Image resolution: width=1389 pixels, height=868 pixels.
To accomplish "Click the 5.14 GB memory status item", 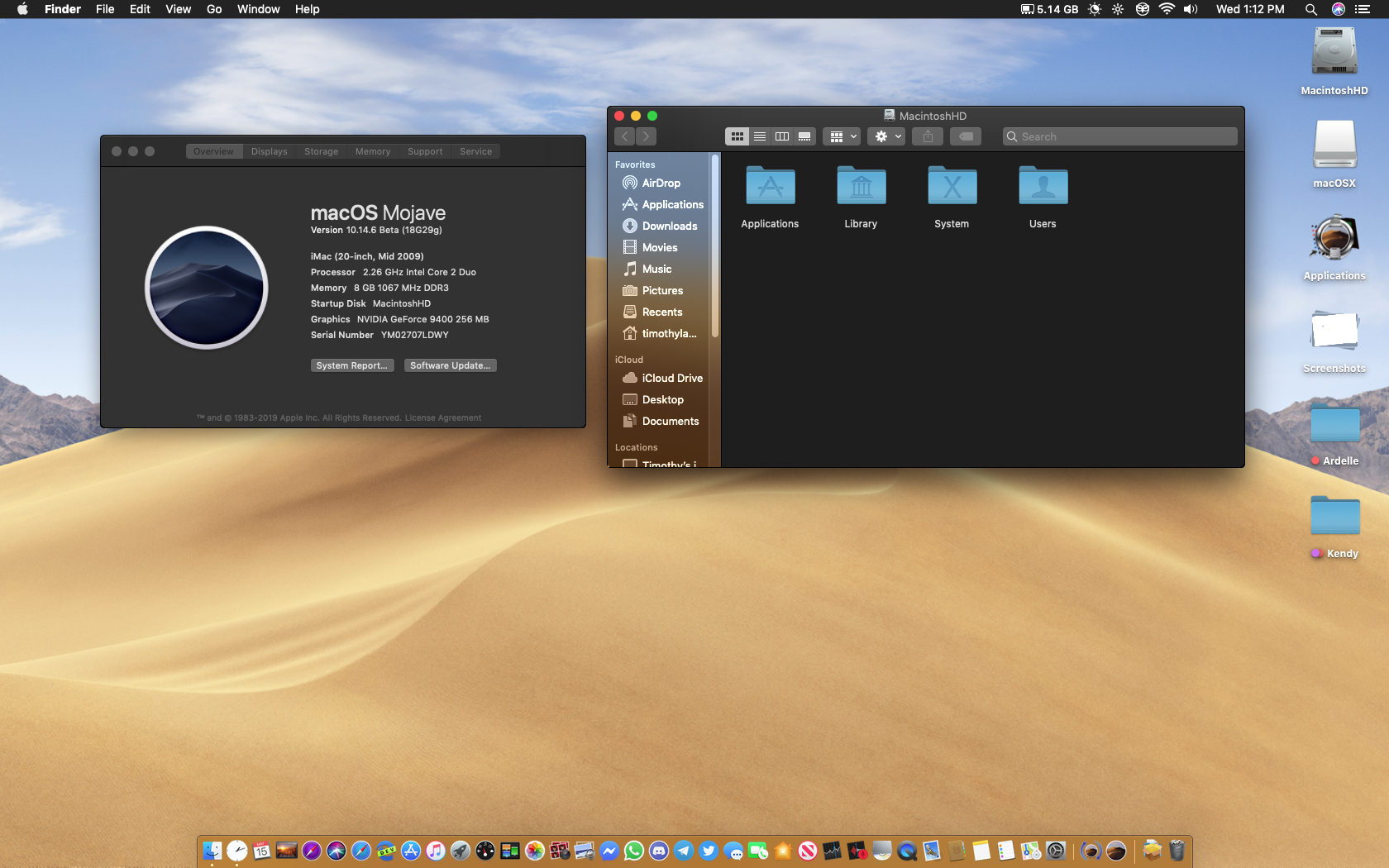I will tap(1049, 9).
